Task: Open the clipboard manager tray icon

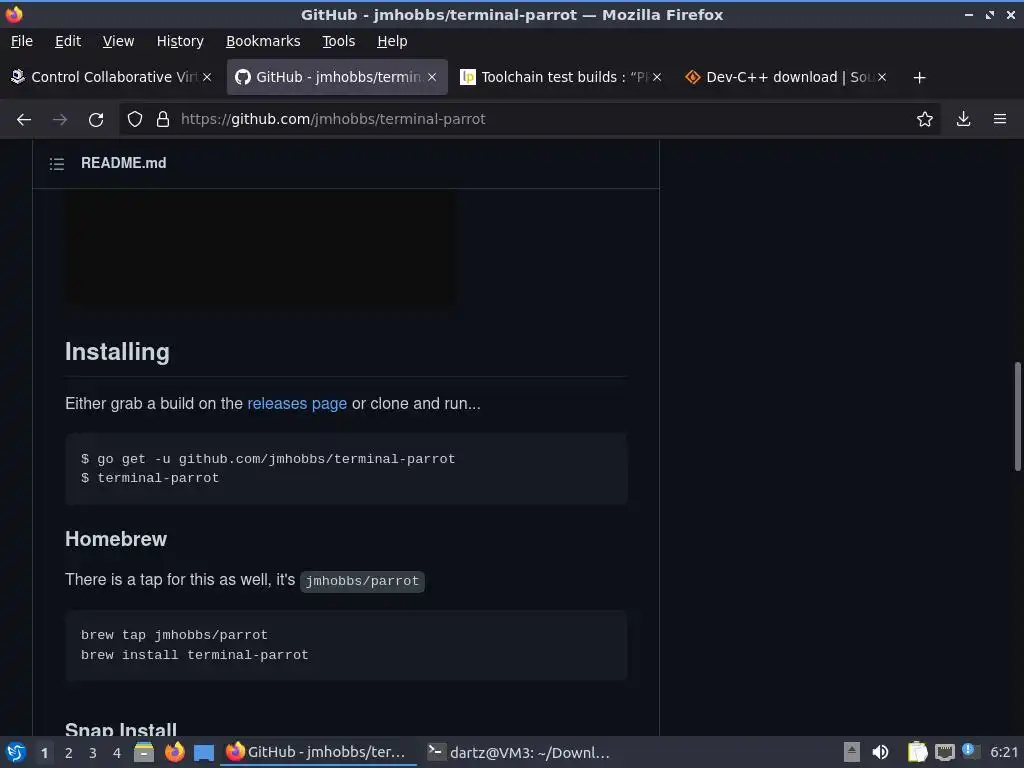Action: 918,752
